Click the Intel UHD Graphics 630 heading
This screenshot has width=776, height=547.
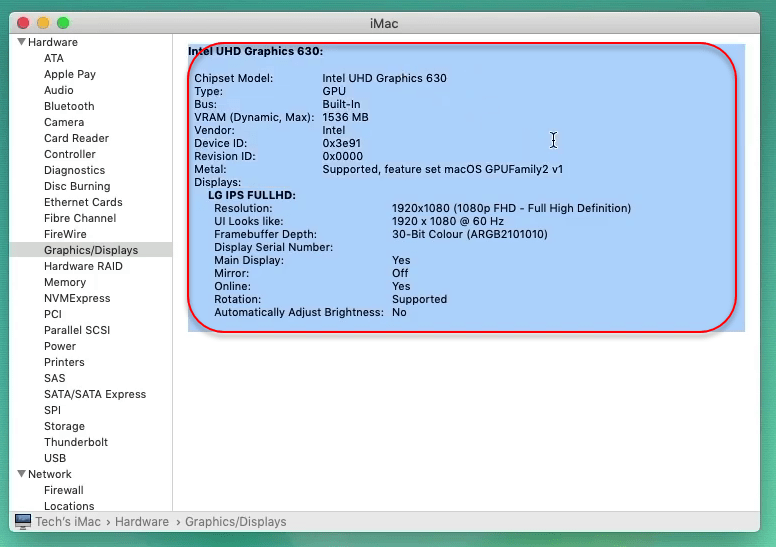pos(255,51)
